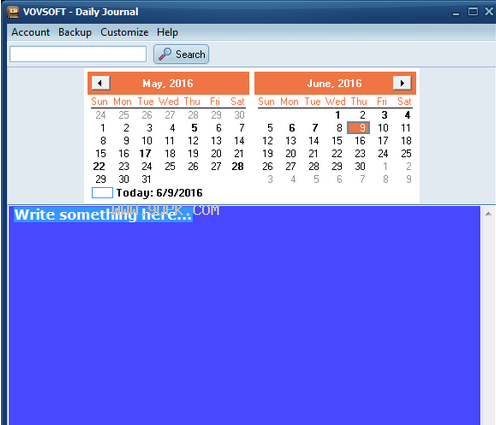Click the journal scrollbar up arrow

488,214
